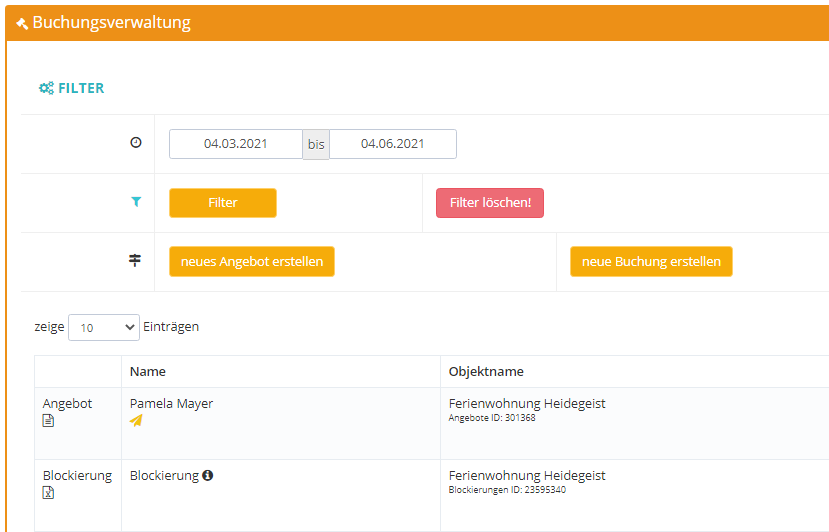This screenshot has width=829, height=532.
Task: Click the gavel icon beside Buchungsverwaltung
Action: (22, 23)
